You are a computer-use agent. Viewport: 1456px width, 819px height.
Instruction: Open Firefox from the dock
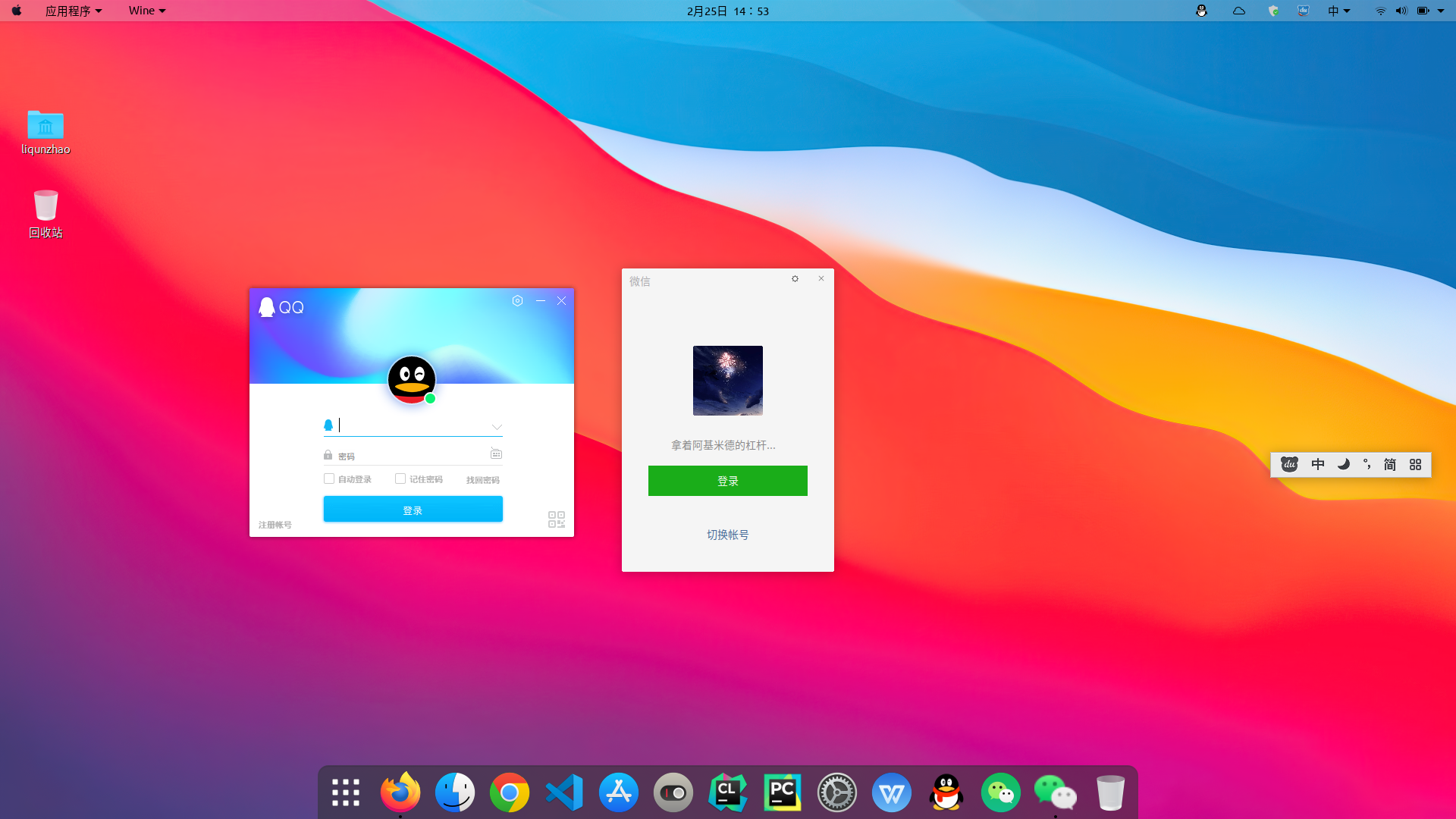click(400, 792)
